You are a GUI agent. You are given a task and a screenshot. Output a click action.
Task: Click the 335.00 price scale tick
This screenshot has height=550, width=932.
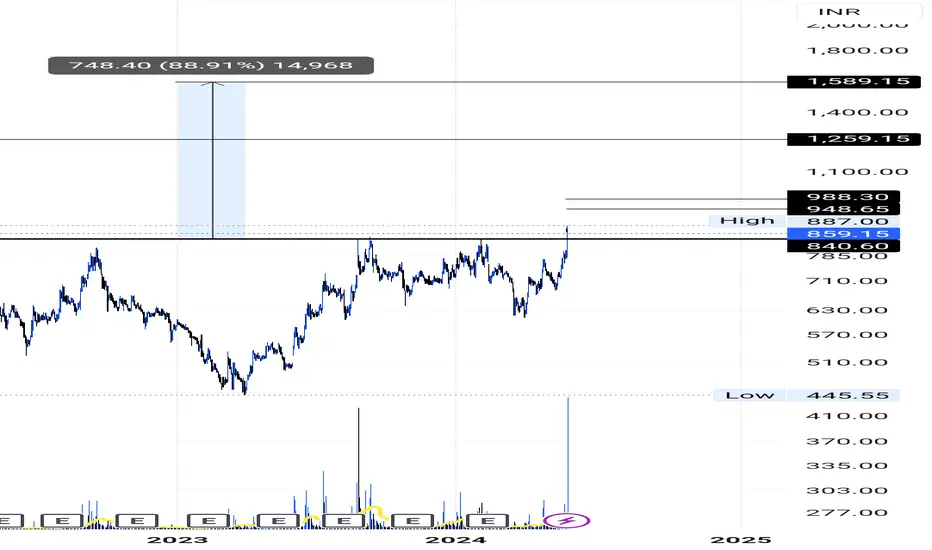coord(847,466)
